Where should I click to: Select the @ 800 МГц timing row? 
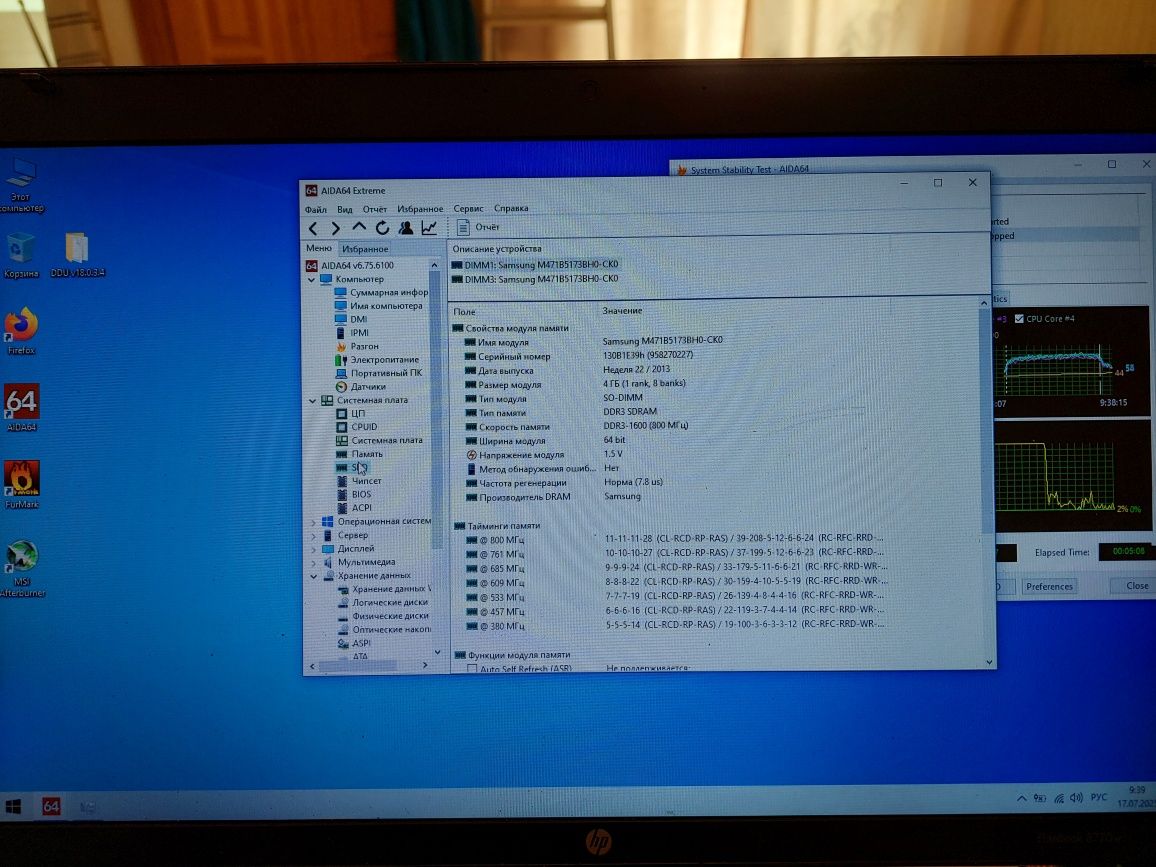pos(675,539)
